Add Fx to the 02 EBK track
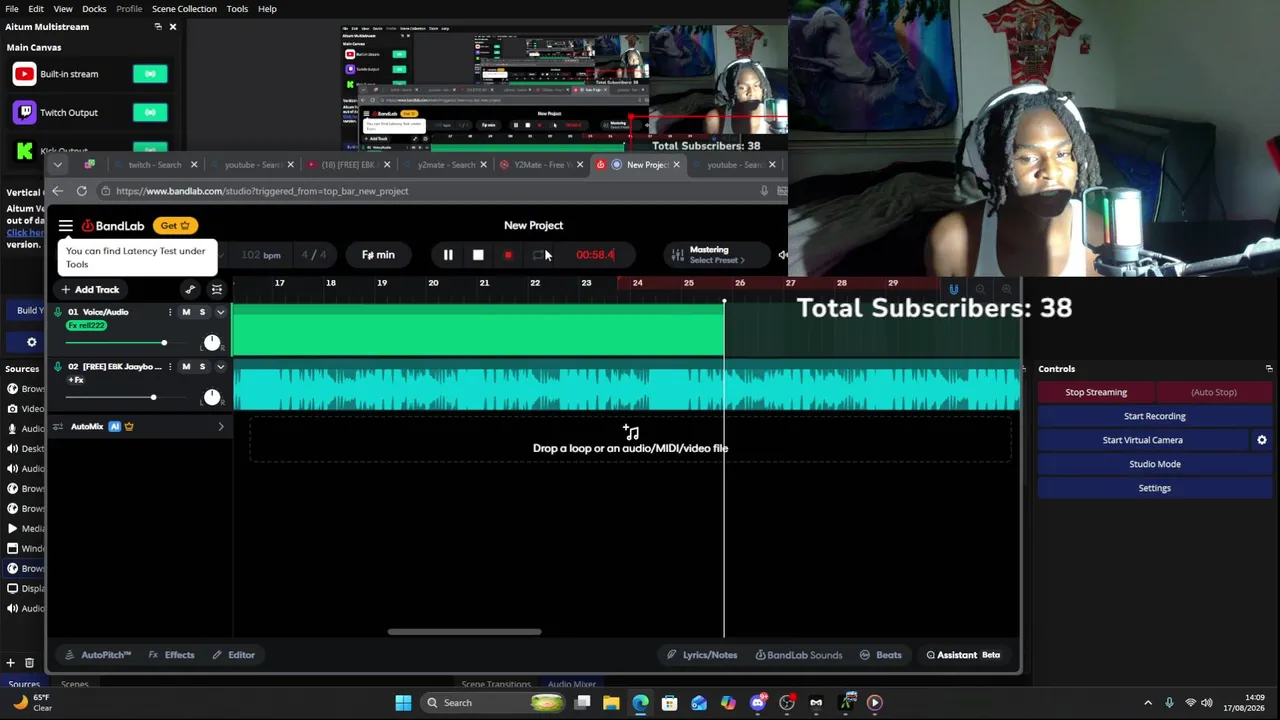This screenshot has width=1280, height=720. [x=76, y=380]
